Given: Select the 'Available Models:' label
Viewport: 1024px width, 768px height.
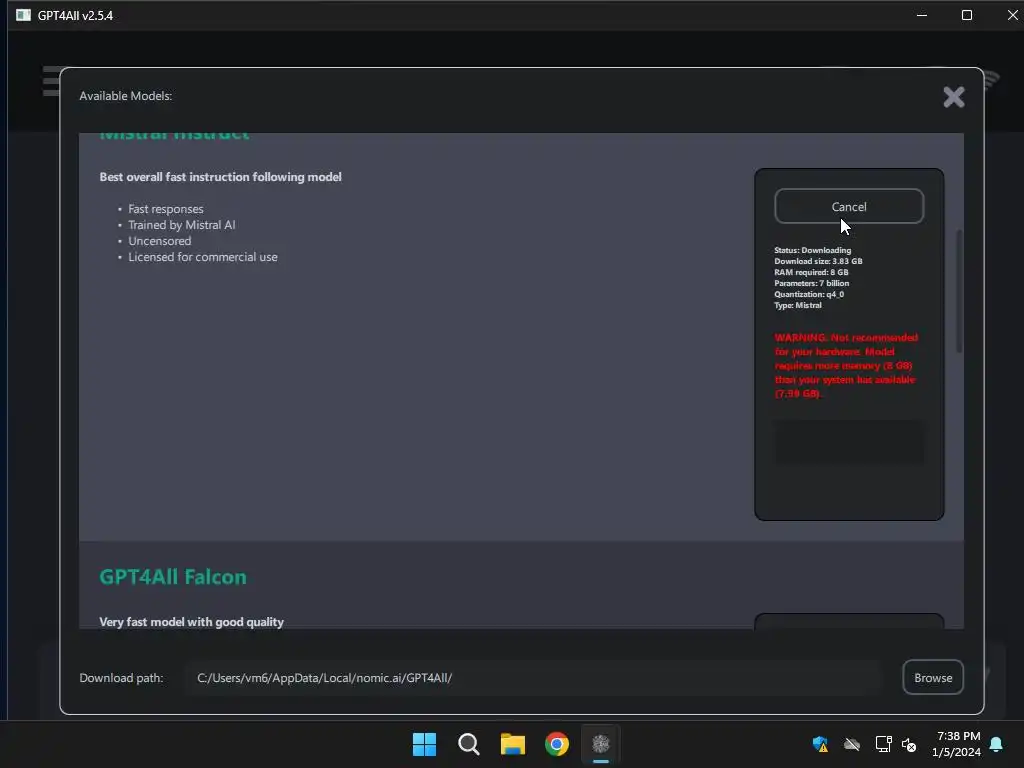Looking at the screenshot, I should pyautogui.click(x=125, y=96).
